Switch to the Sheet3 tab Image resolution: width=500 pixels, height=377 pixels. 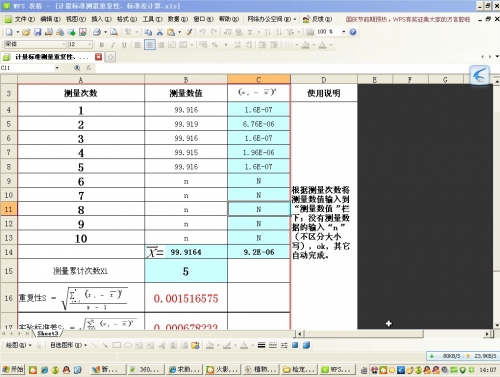click(x=48, y=333)
